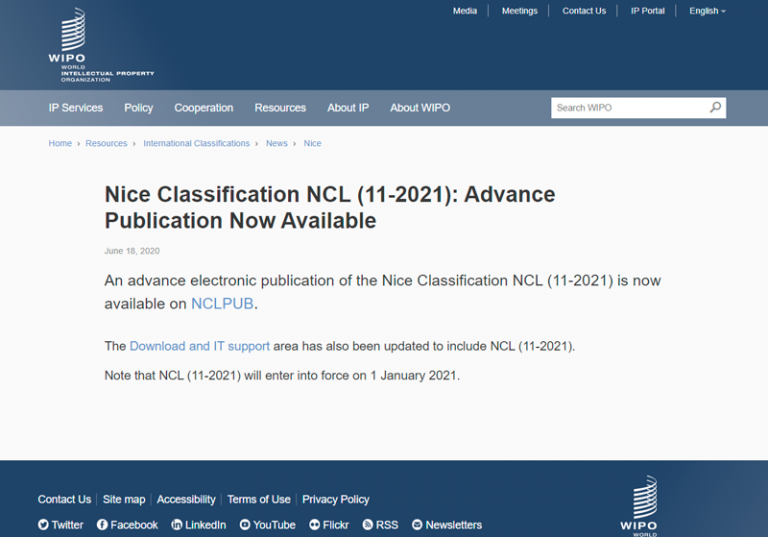Open the IP Services menu
This screenshot has height=537, width=768.
pos(76,108)
